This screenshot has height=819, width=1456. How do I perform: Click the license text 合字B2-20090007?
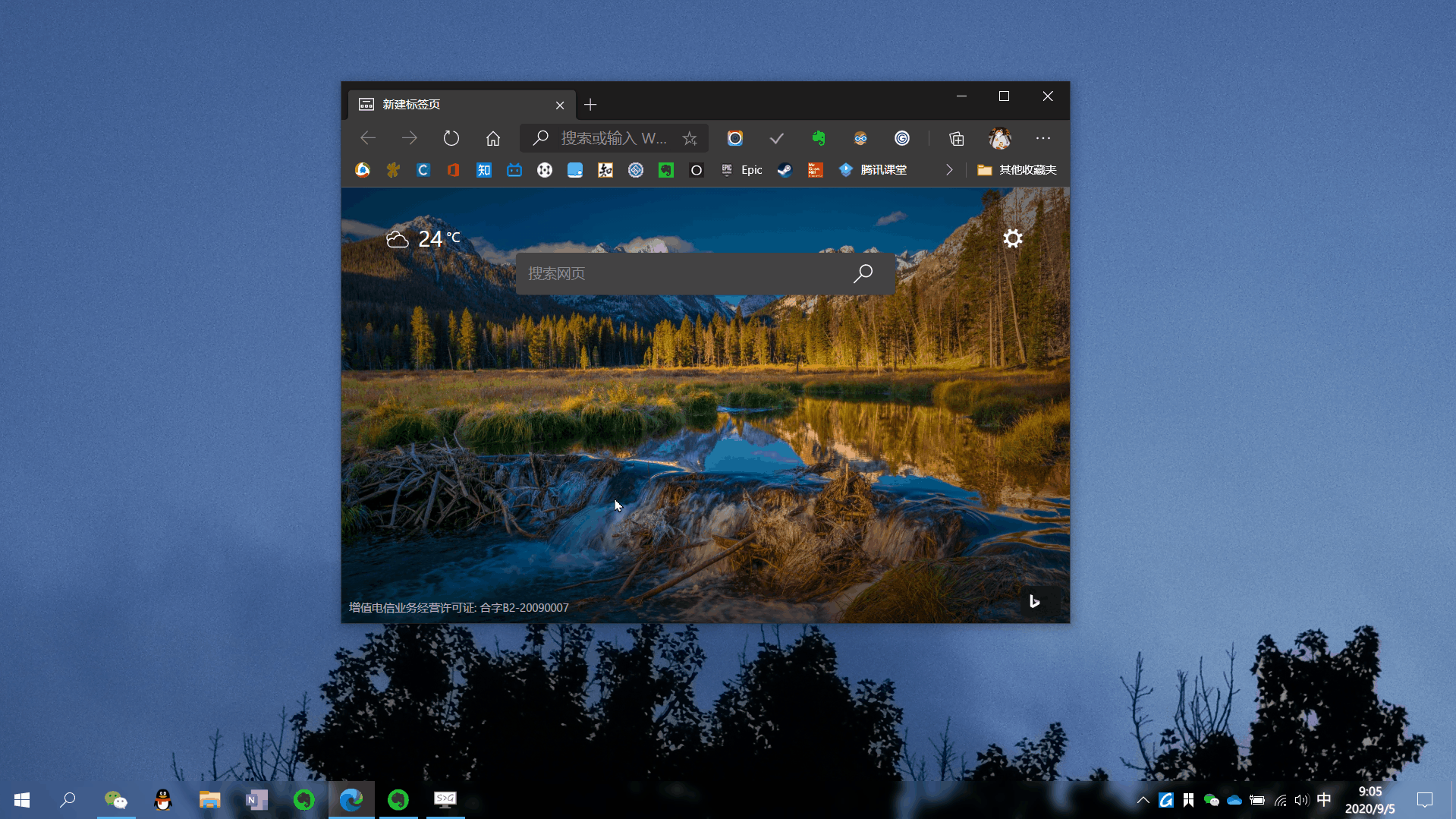coord(524,608)
